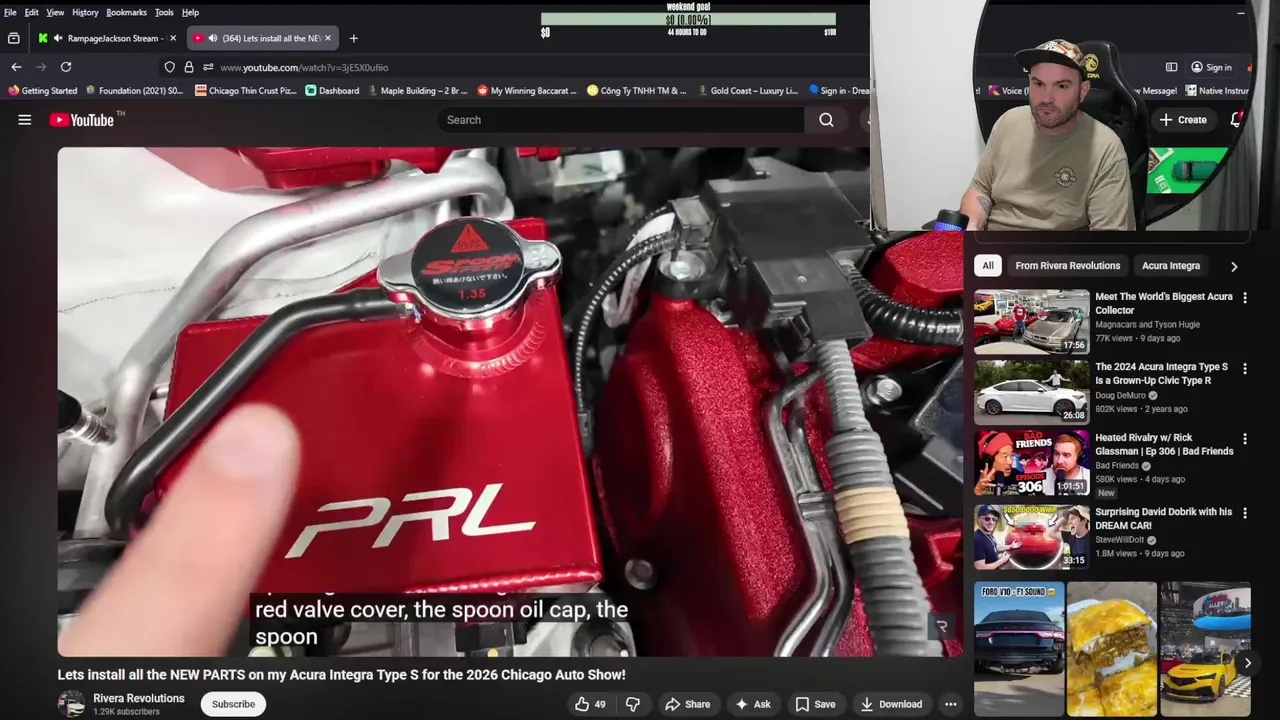Open the My Winning Baccarat bookmark
Image resolution: width=1280 pixels, height=720 pixels.
pyautogui.click(x=527, y=90)
